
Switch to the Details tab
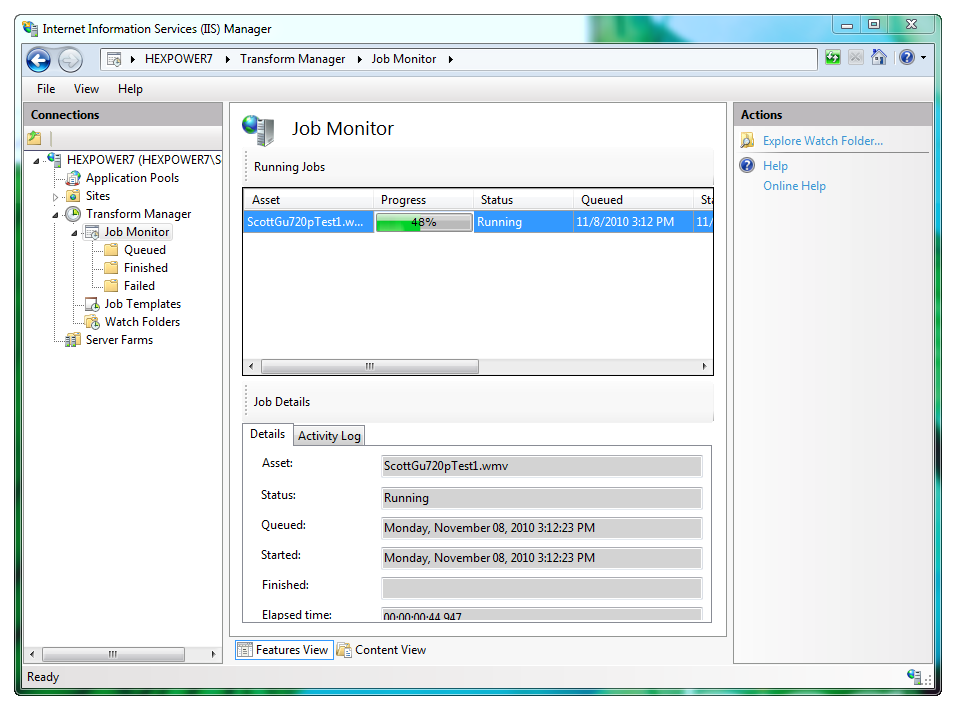(x=268, y=434)
